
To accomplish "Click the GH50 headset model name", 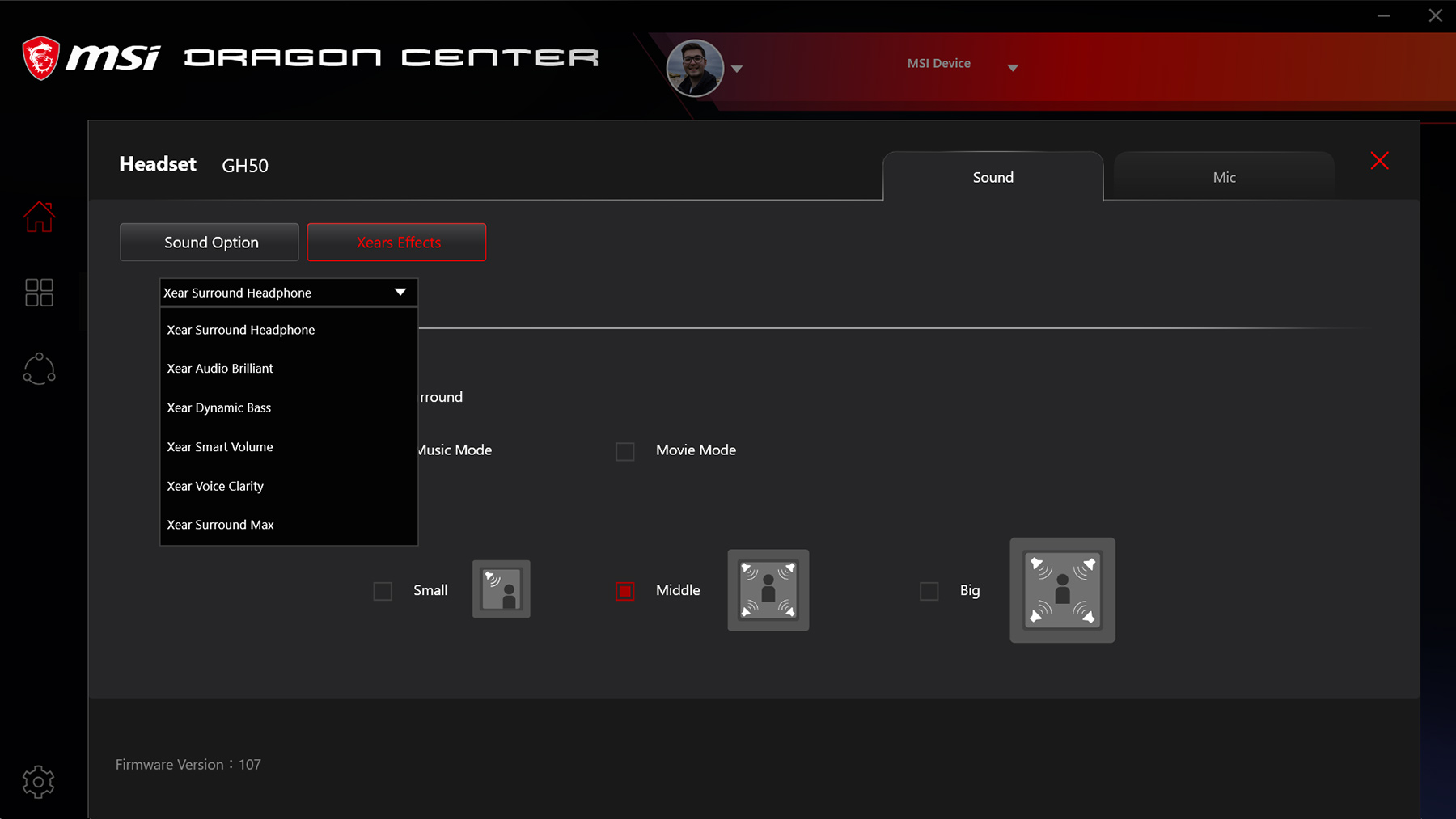I will coord(245,166).
